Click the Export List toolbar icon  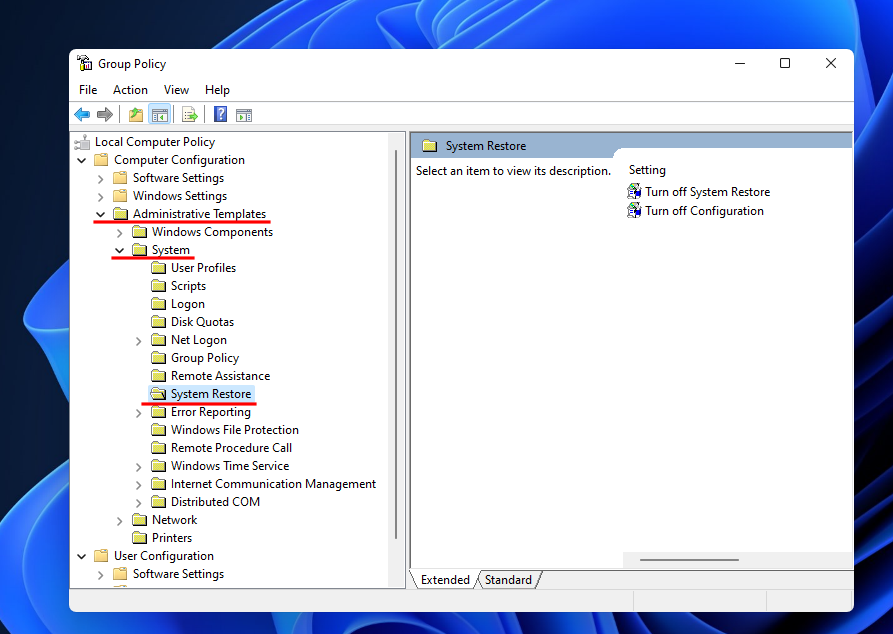tap(189, 115)
